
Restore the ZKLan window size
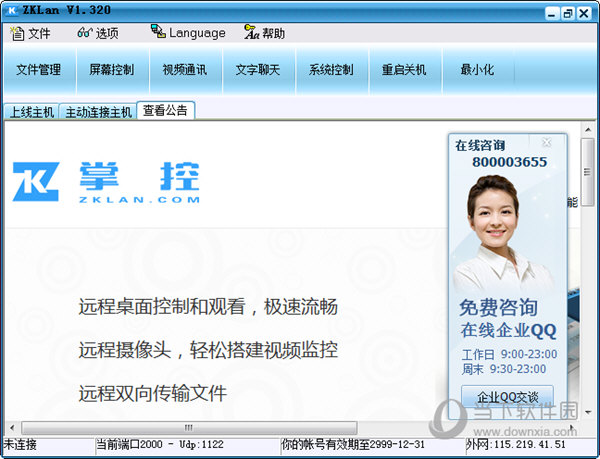567,14
